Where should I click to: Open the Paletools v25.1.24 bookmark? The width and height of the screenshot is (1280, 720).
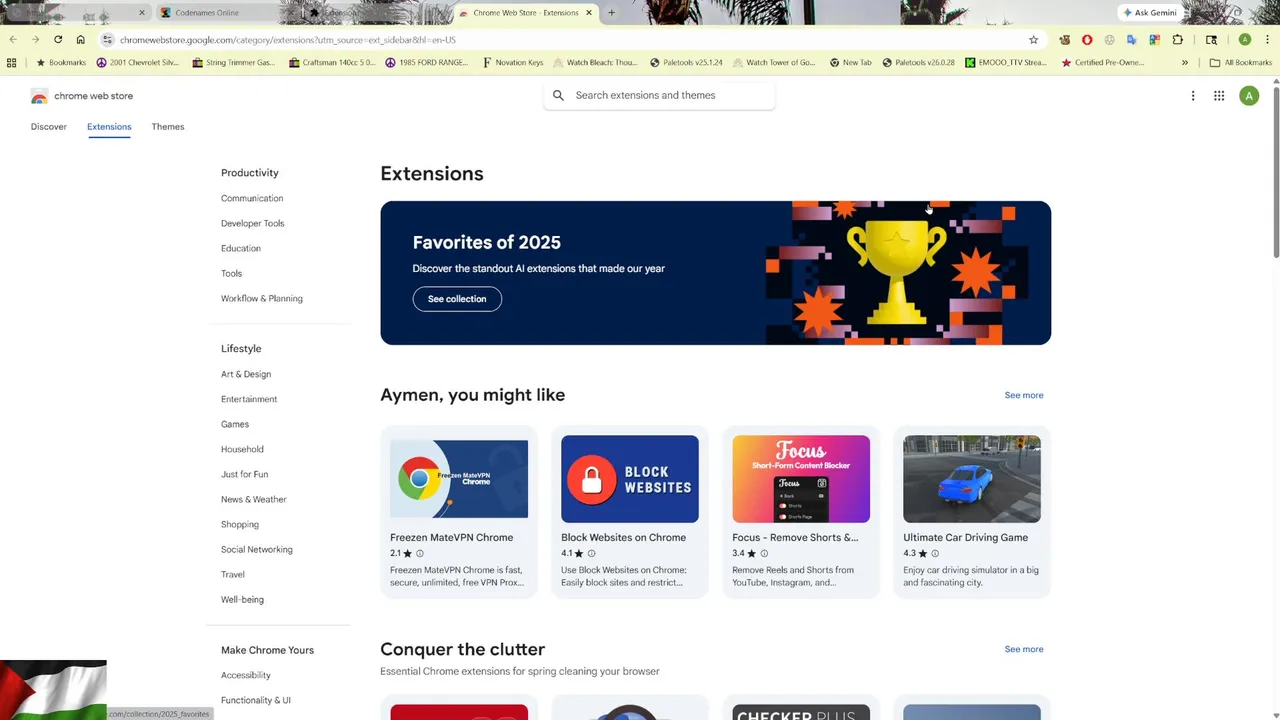click(x=686, y=62)
